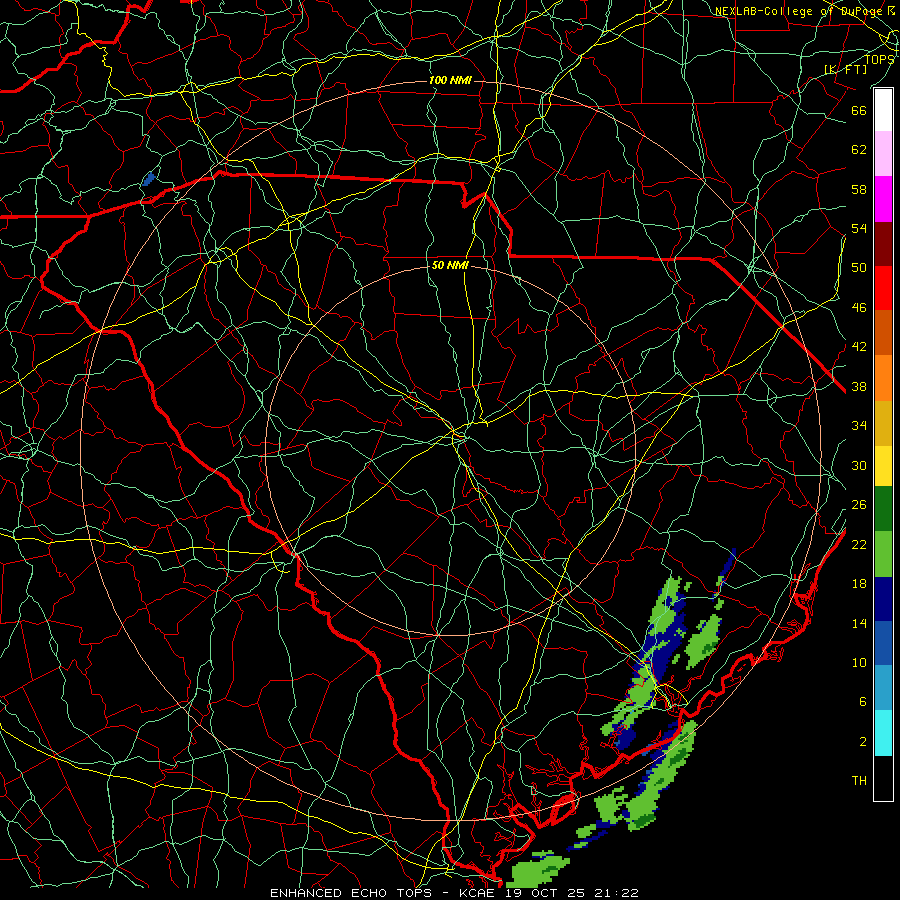Click the 'K FT' units label
900x900 pixels.
(x=846, y=69)
